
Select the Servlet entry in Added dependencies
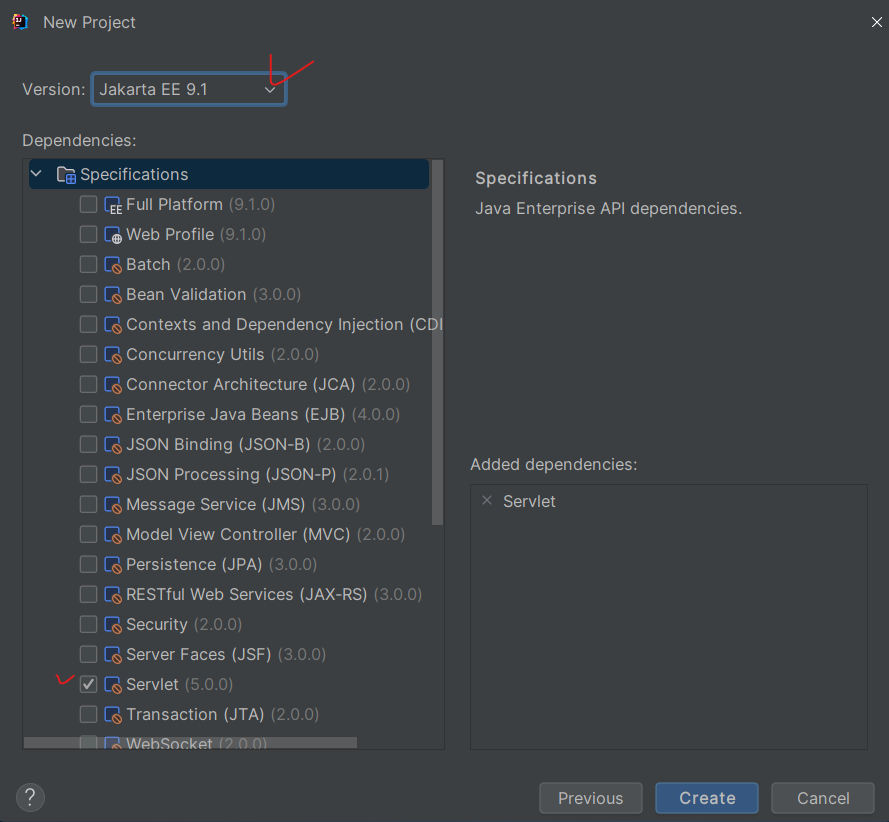(x=529, y=501)
